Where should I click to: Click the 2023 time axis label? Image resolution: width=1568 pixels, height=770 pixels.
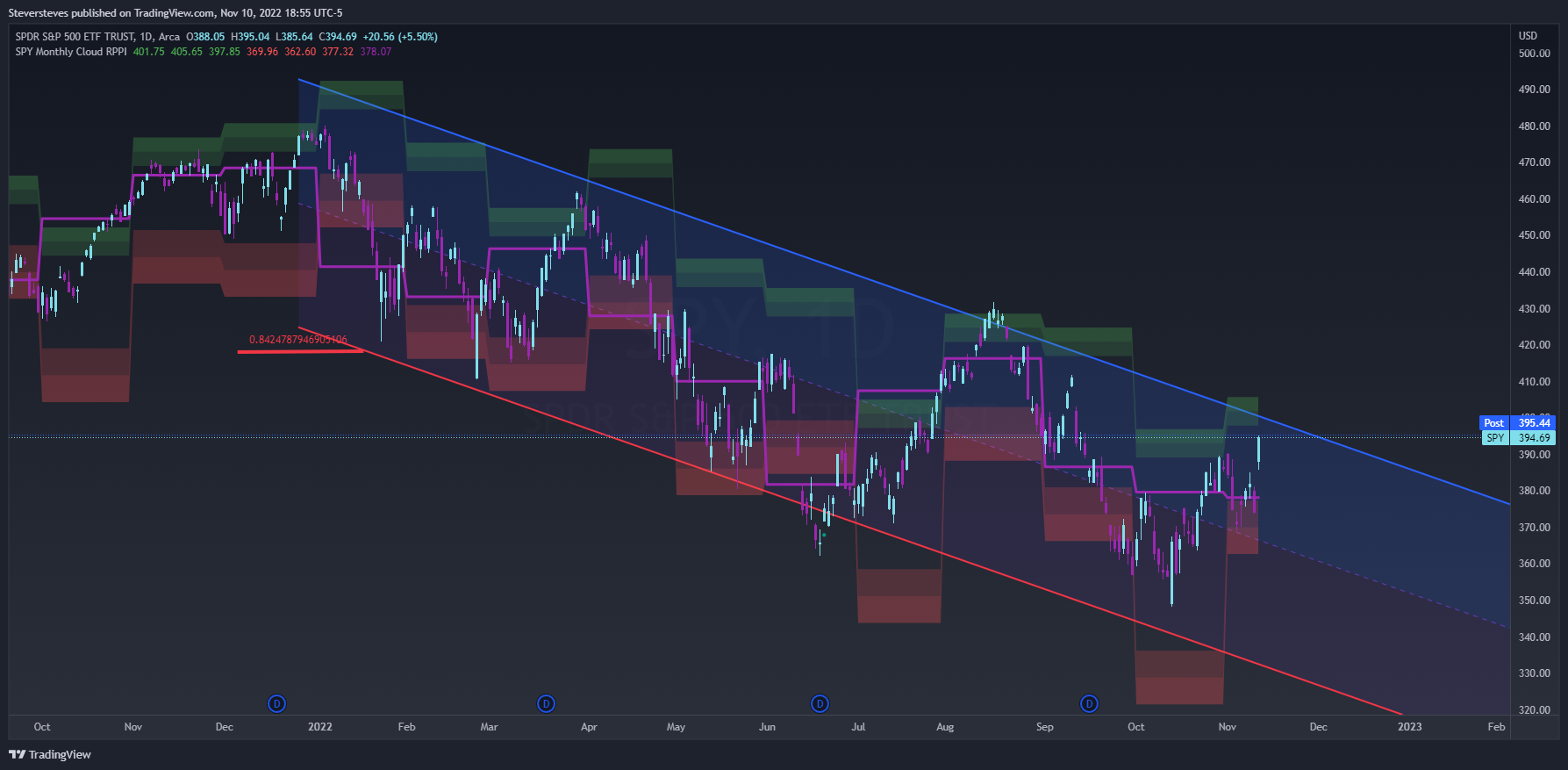[x=1409, y=727]
